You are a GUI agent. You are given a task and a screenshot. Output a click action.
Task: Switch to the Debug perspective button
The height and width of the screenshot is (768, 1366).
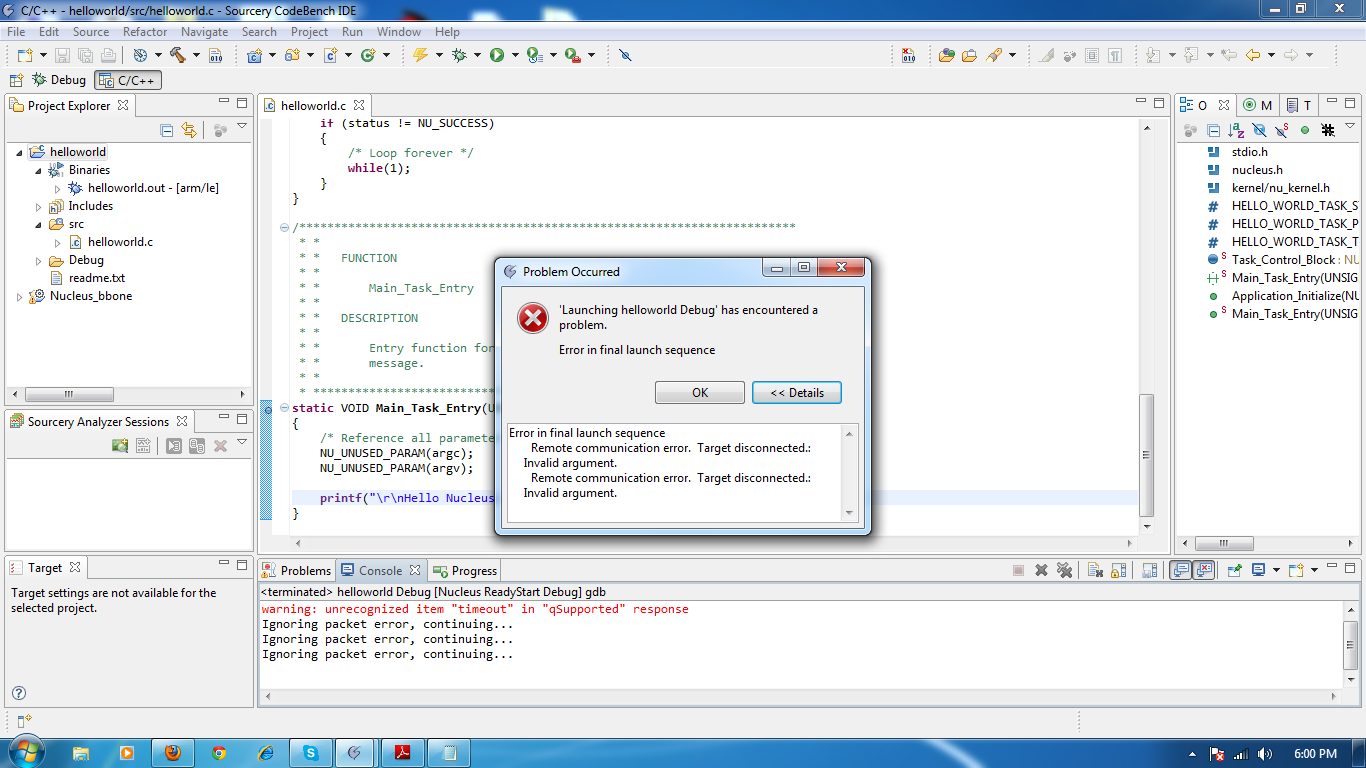[60, 80]
